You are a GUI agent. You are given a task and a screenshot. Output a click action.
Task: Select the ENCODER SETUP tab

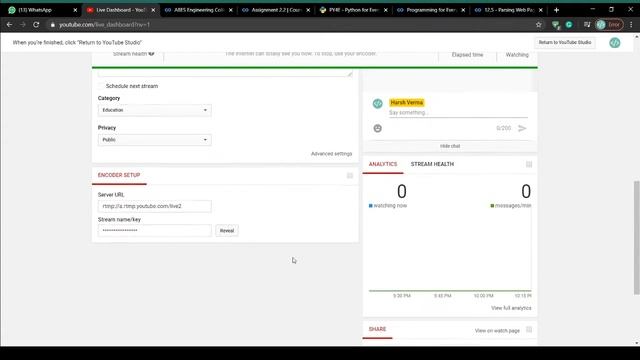click(x=119, y=175)
